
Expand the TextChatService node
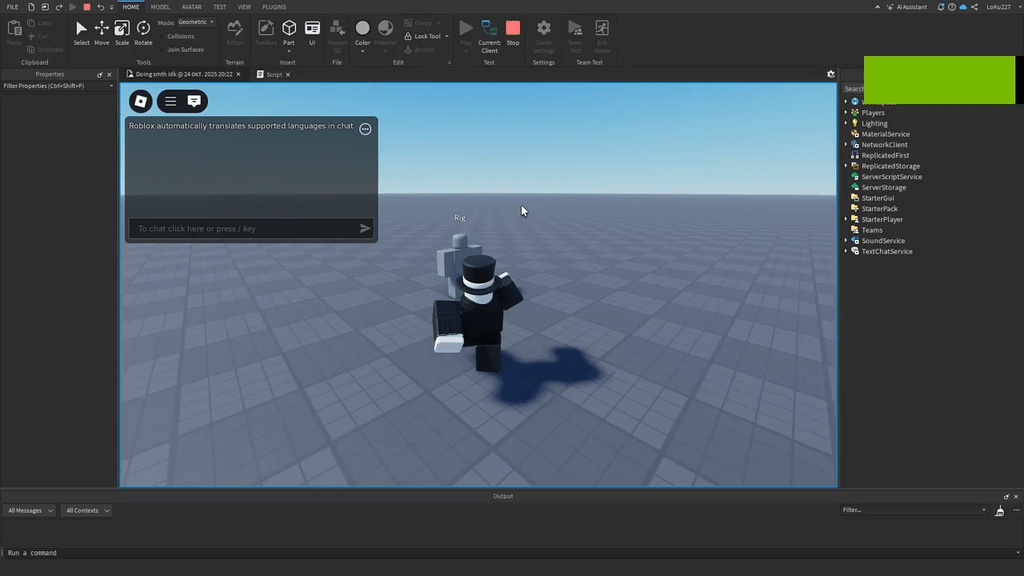846,251
